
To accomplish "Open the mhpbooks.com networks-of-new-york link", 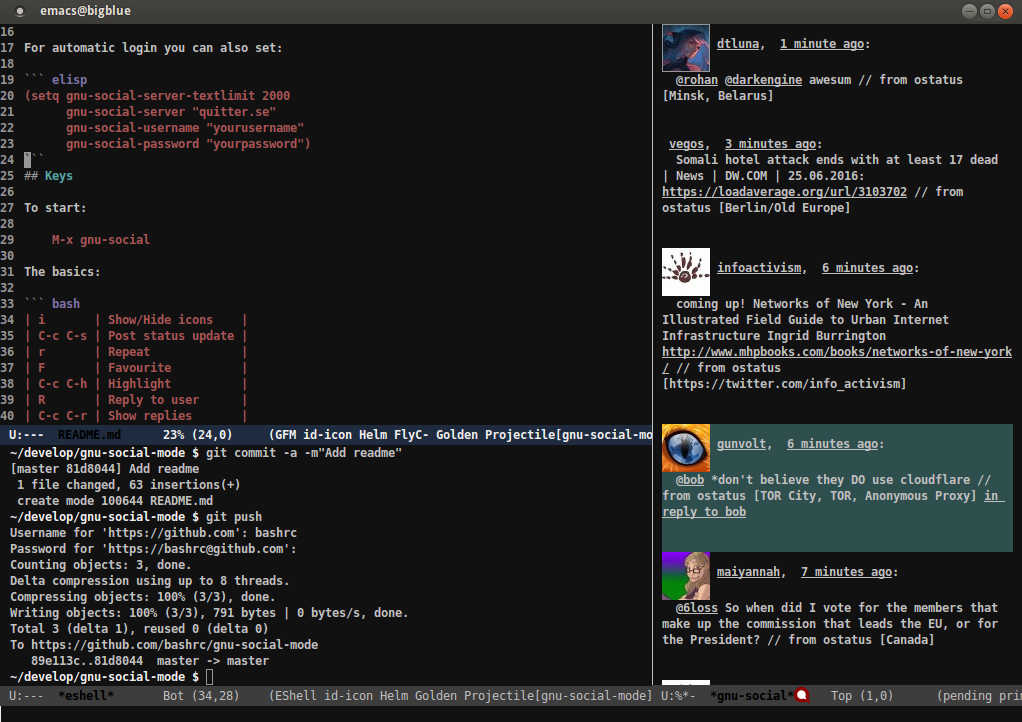I will (837, 352).
